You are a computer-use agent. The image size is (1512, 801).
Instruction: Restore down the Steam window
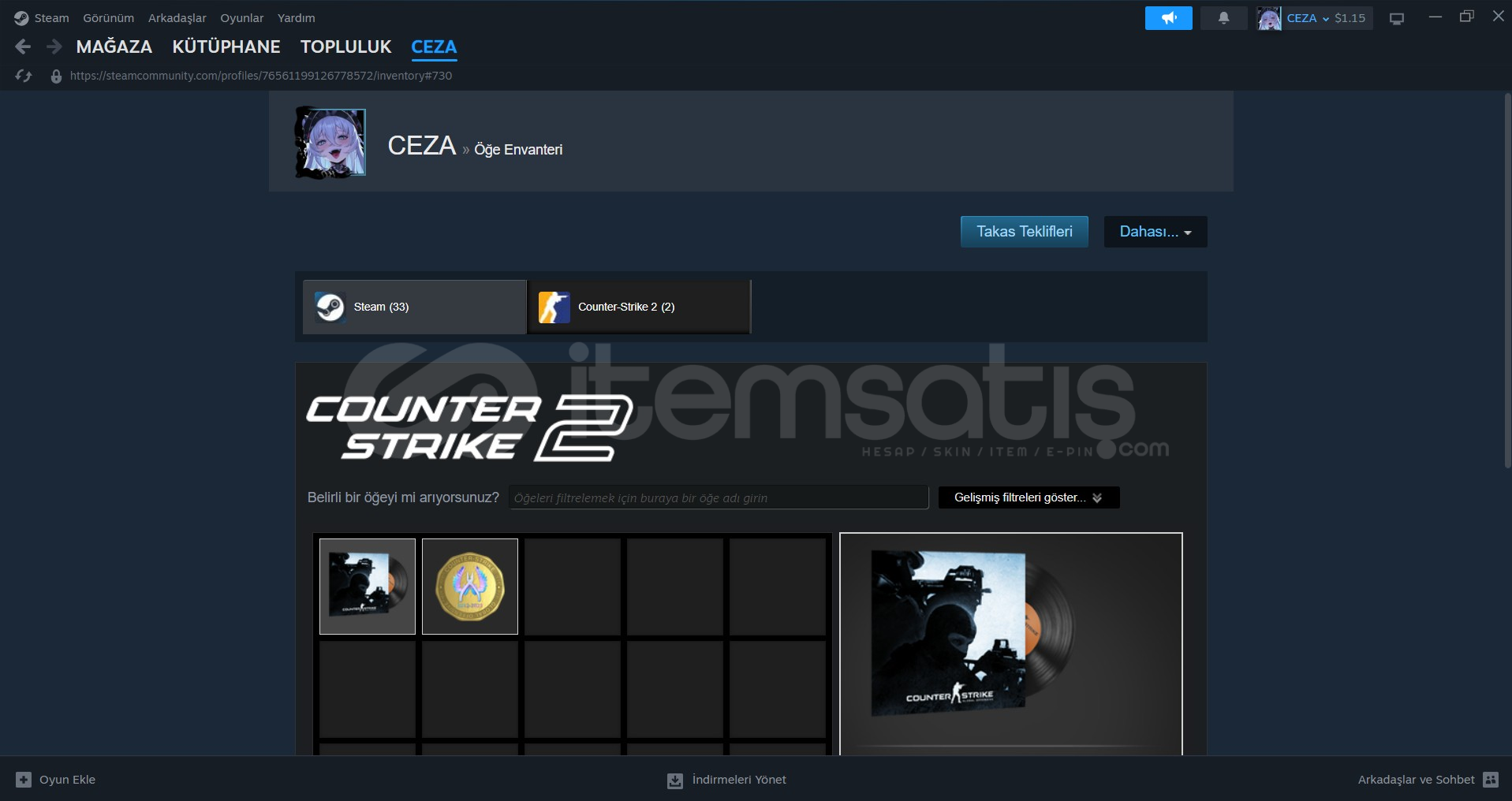[1467, 17]
